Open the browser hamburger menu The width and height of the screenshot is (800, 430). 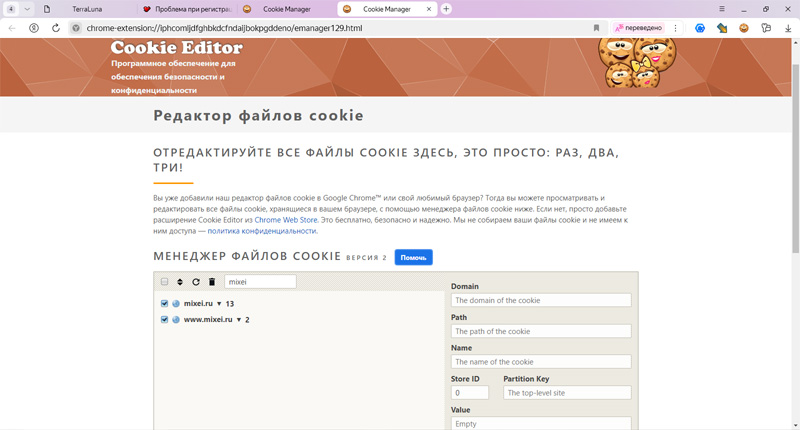click(x=721, y=9)
